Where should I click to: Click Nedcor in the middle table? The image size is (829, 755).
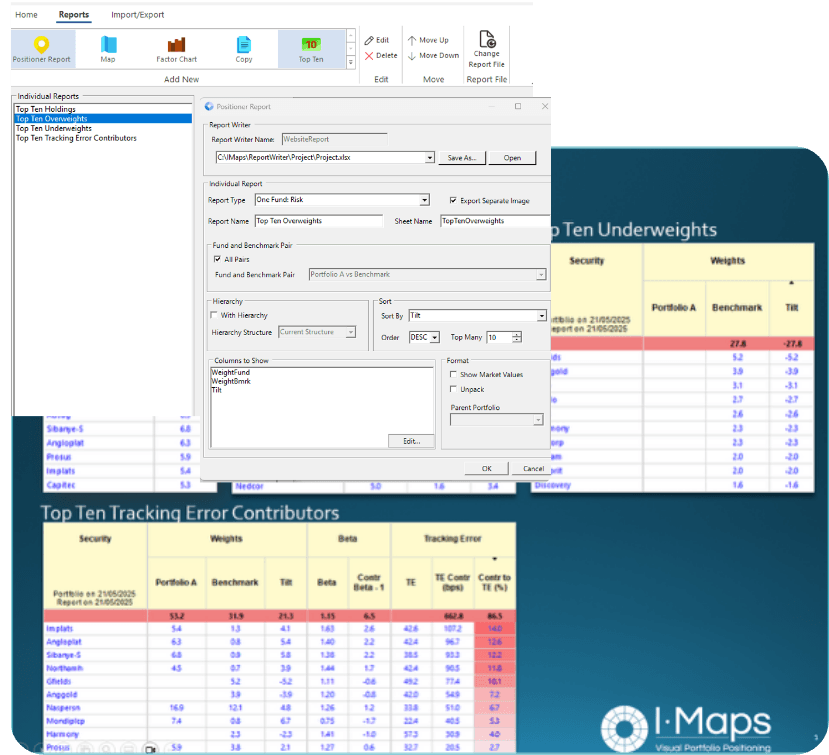(x=250, y=486)
